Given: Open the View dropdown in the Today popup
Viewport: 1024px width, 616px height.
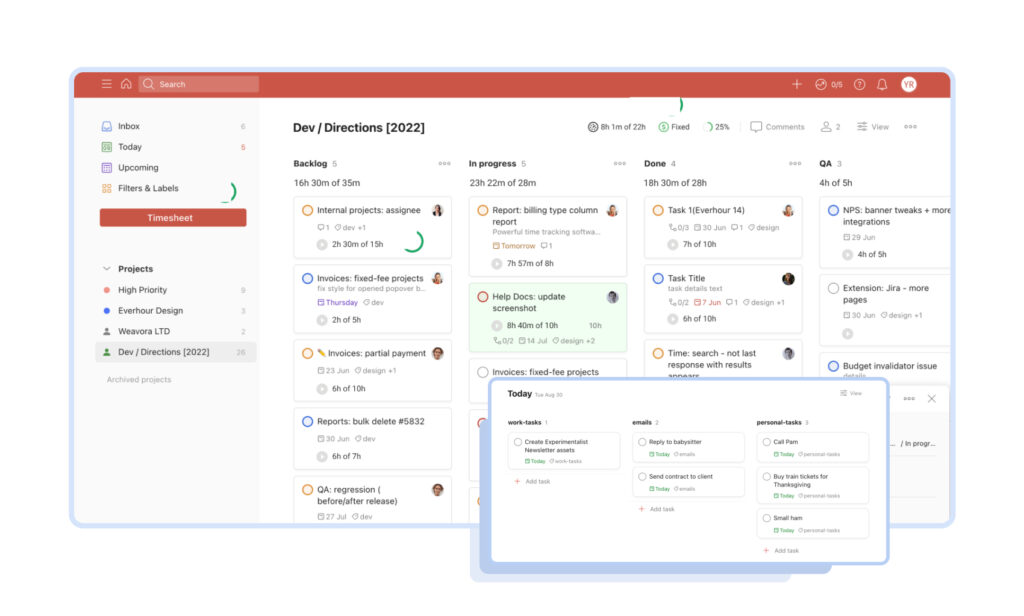Looking at the screenshot, I should pos(849,393).
